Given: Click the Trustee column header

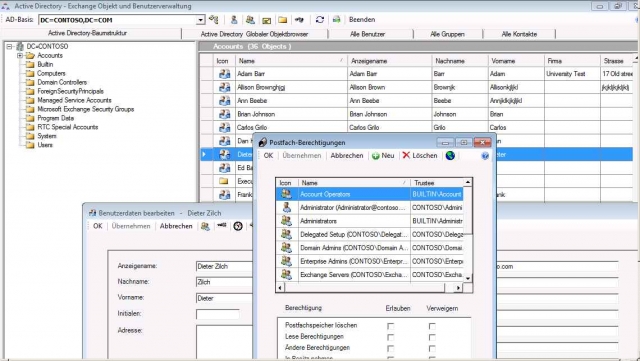Looking at the screenshot, I should pos(437,183).
